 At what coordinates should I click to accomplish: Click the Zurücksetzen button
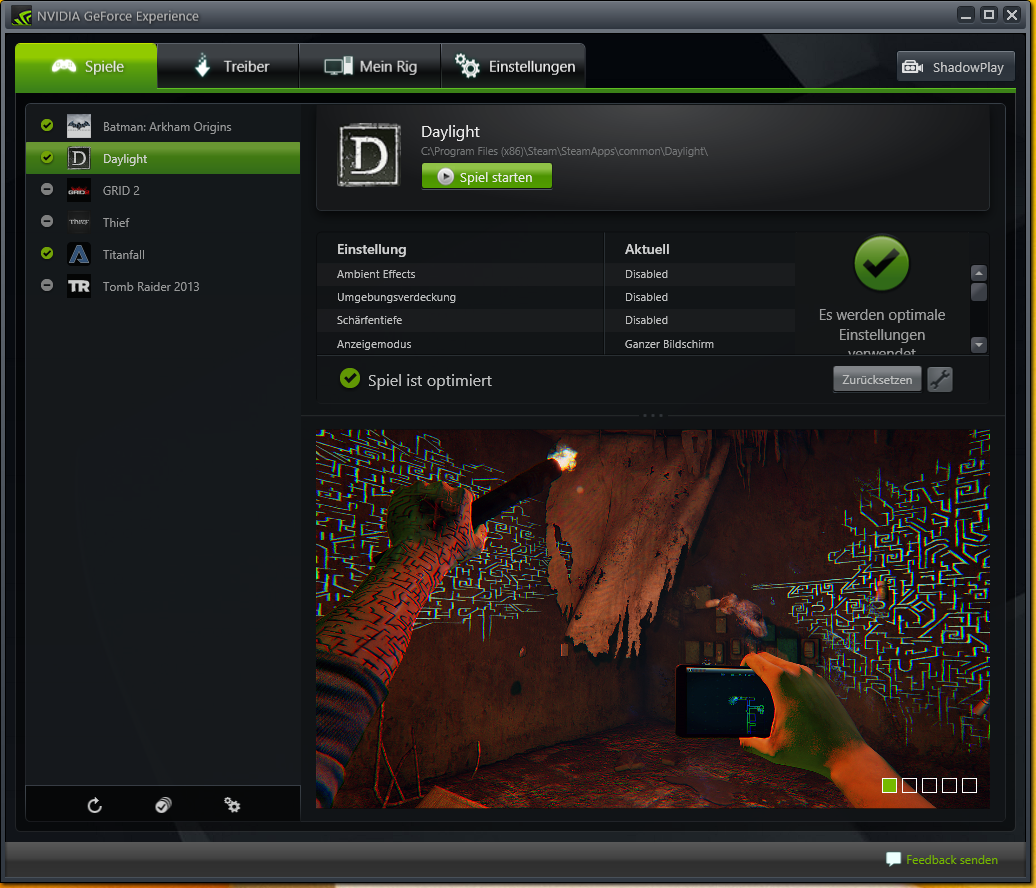[x=877, y=379]
